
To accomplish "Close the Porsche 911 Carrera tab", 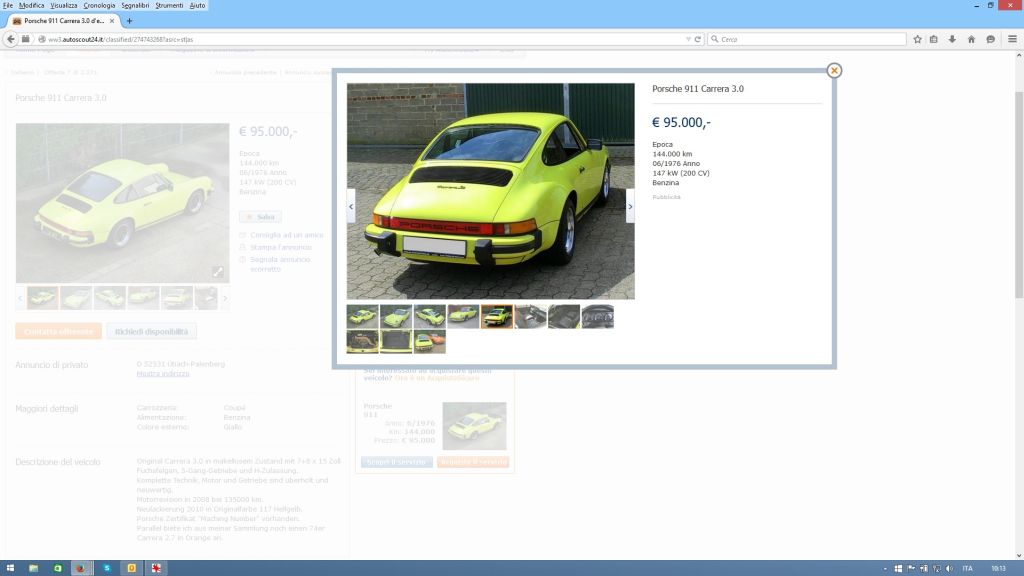I will 112,21.
